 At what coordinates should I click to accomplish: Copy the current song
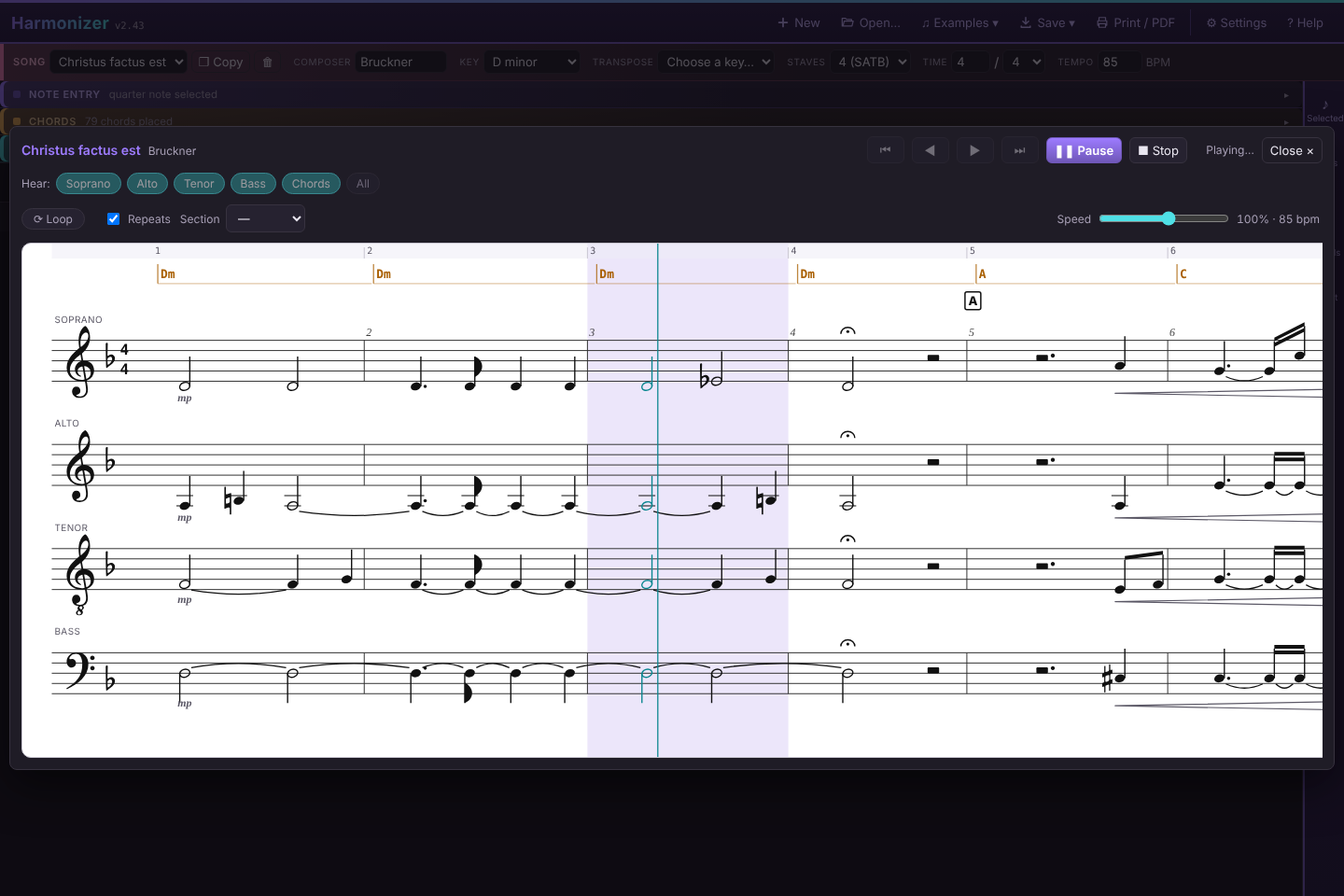pos(221,63)
